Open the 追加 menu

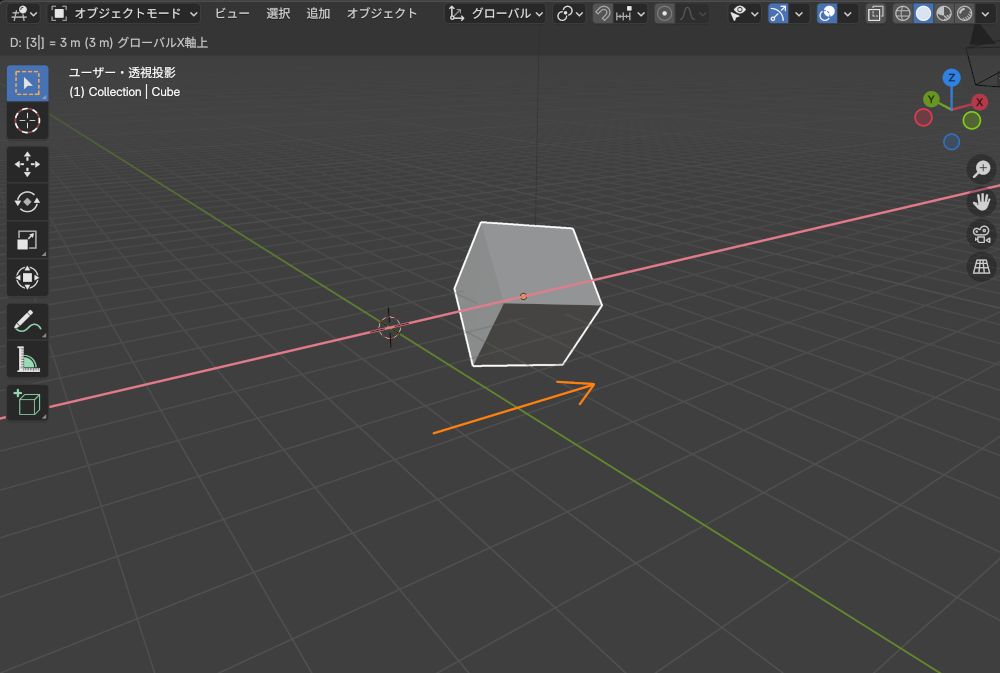pyautogui.click(x=318, y=14)
